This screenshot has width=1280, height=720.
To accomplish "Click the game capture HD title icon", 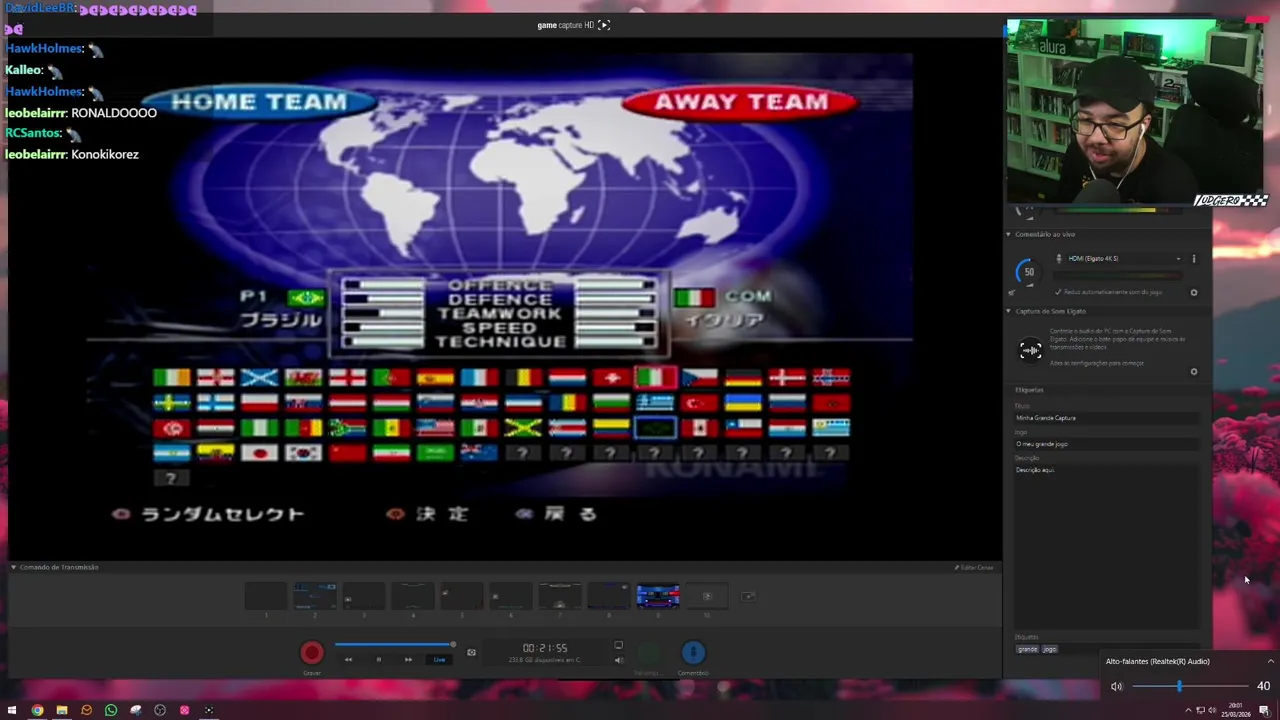I will coord(604,25).
